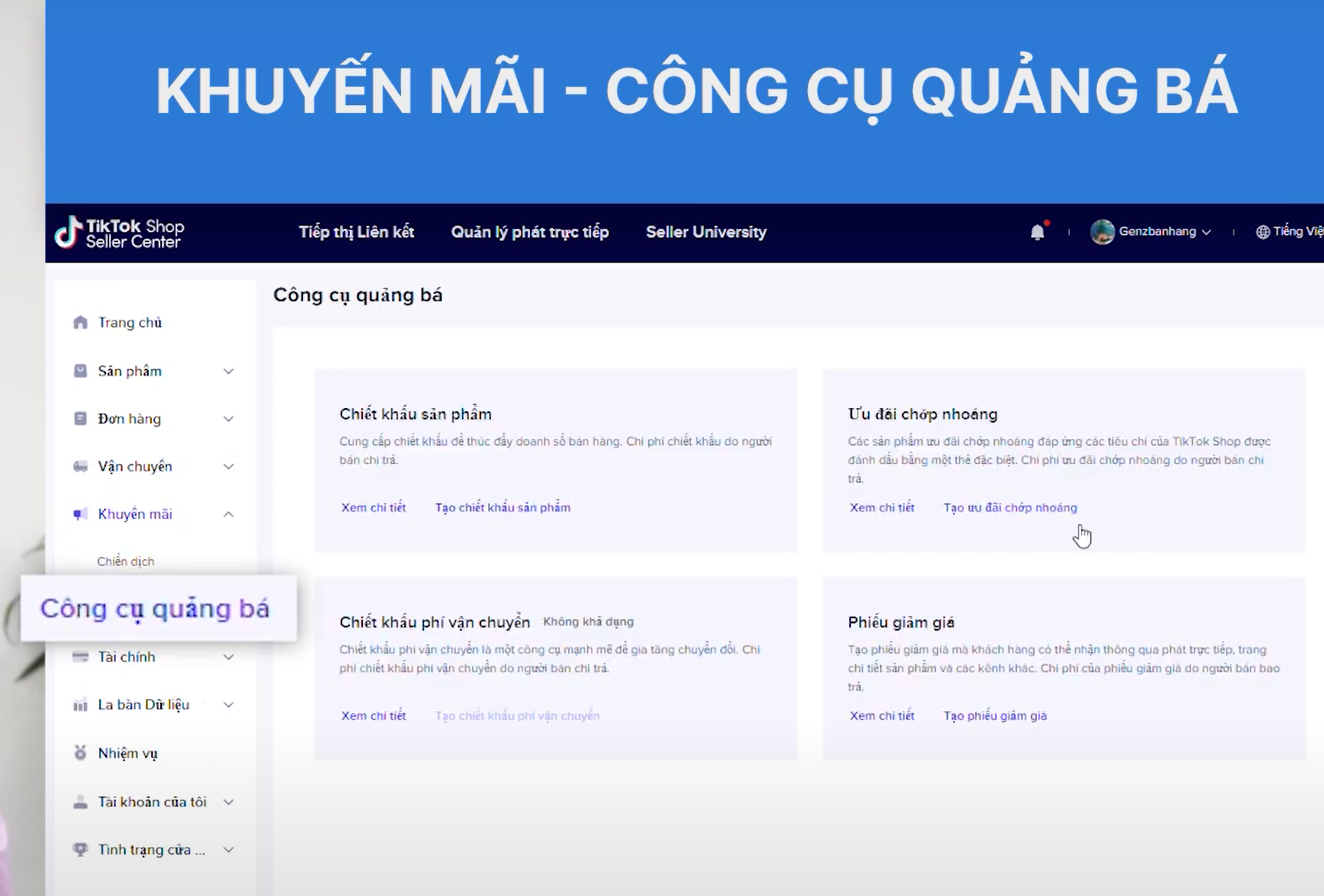Expand Tài khoản của tôi menu
Image resolution: width=1324 pixels, height=896 pixels.
pyautogui.click(x=229, y=802)
